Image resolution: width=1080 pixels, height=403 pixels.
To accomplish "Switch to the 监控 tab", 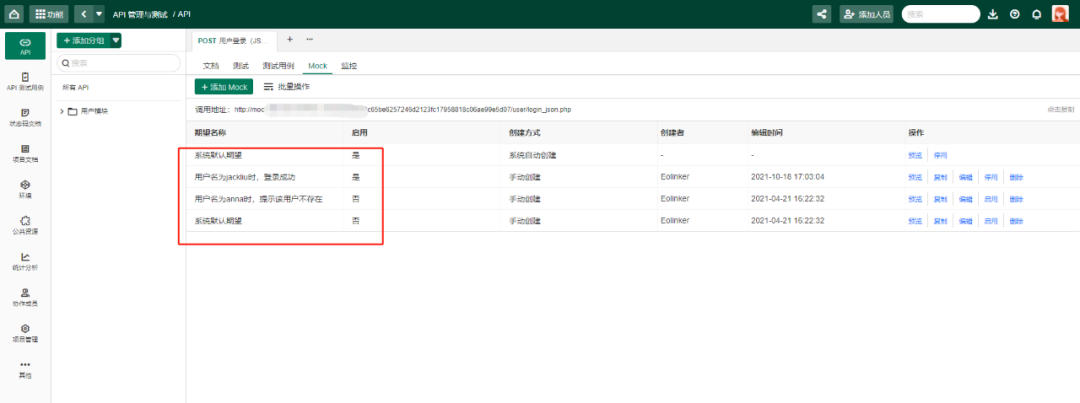I will pos(349,65).
